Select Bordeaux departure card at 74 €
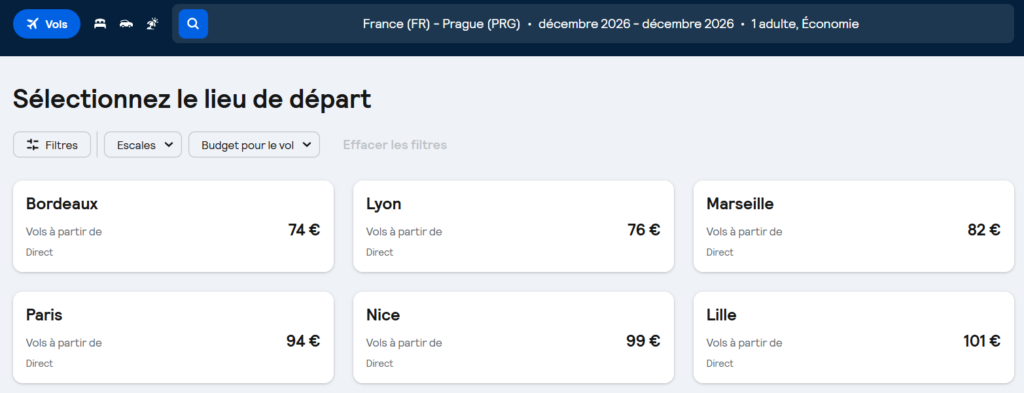Screen dimensions: 1024x393 point(173,227)
